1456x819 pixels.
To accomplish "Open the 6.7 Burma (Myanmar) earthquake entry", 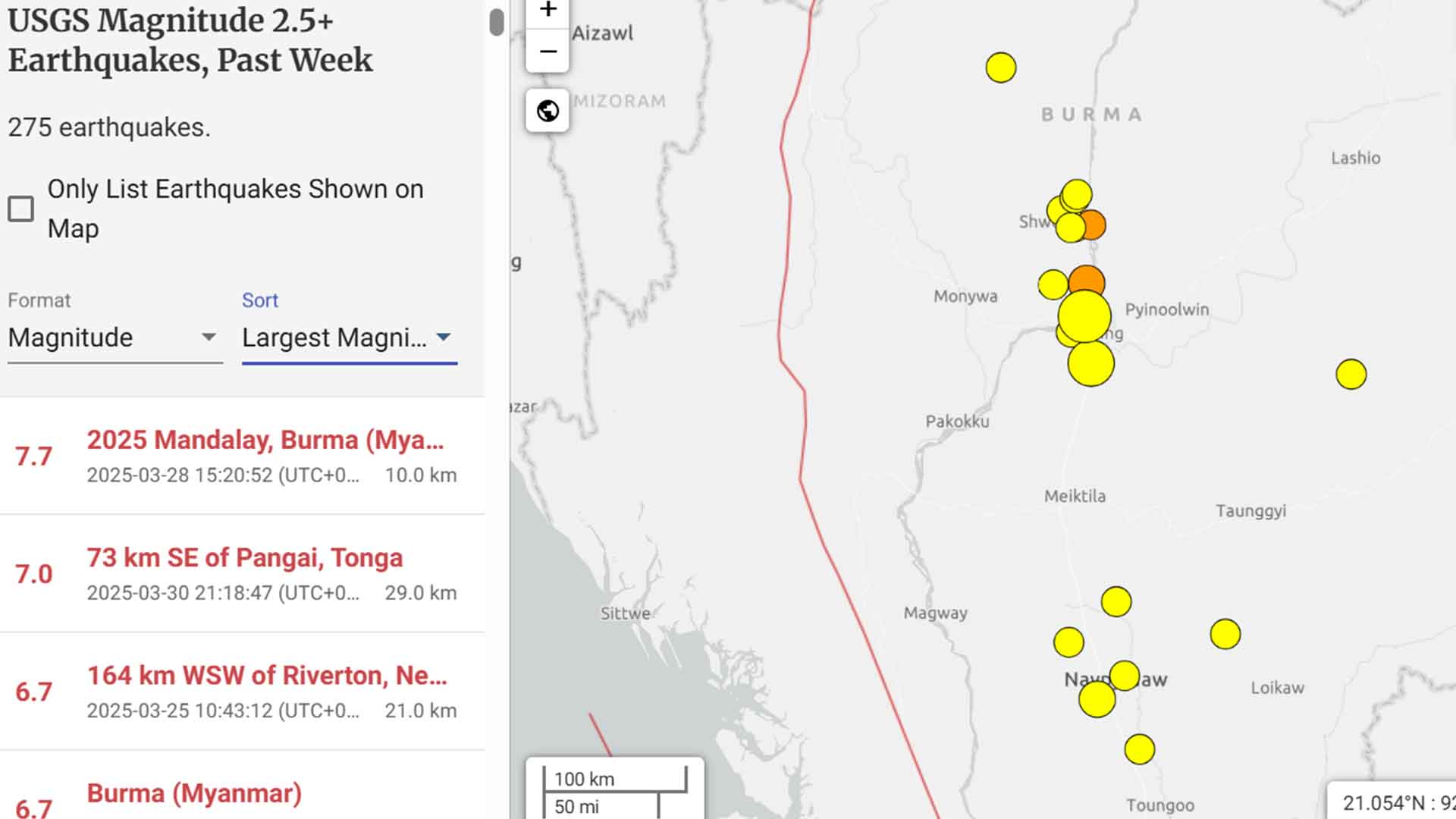I will tap(243, 786).
